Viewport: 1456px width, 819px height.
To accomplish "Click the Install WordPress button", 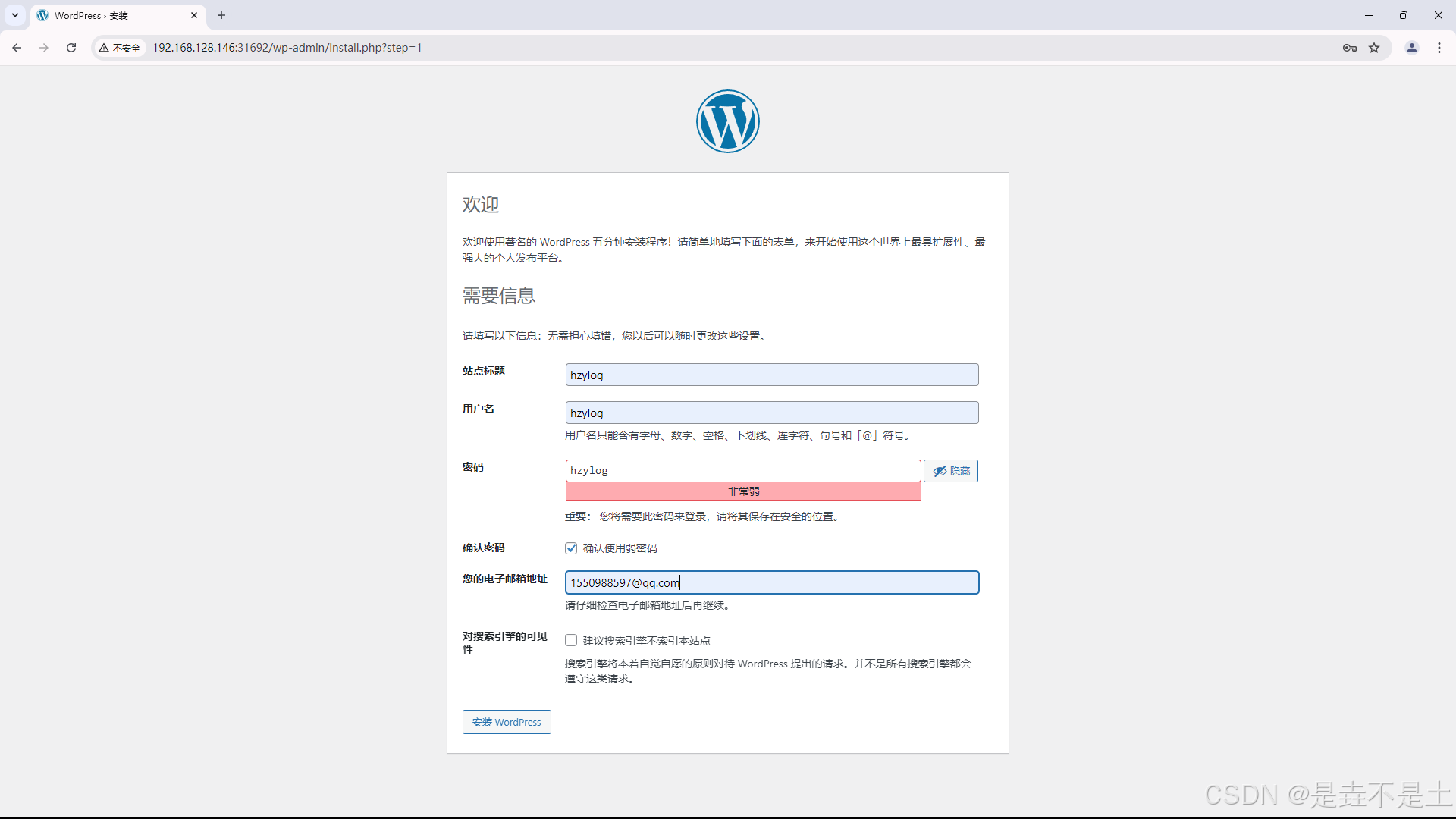I will pyautogui.click(x=507, y=722).
